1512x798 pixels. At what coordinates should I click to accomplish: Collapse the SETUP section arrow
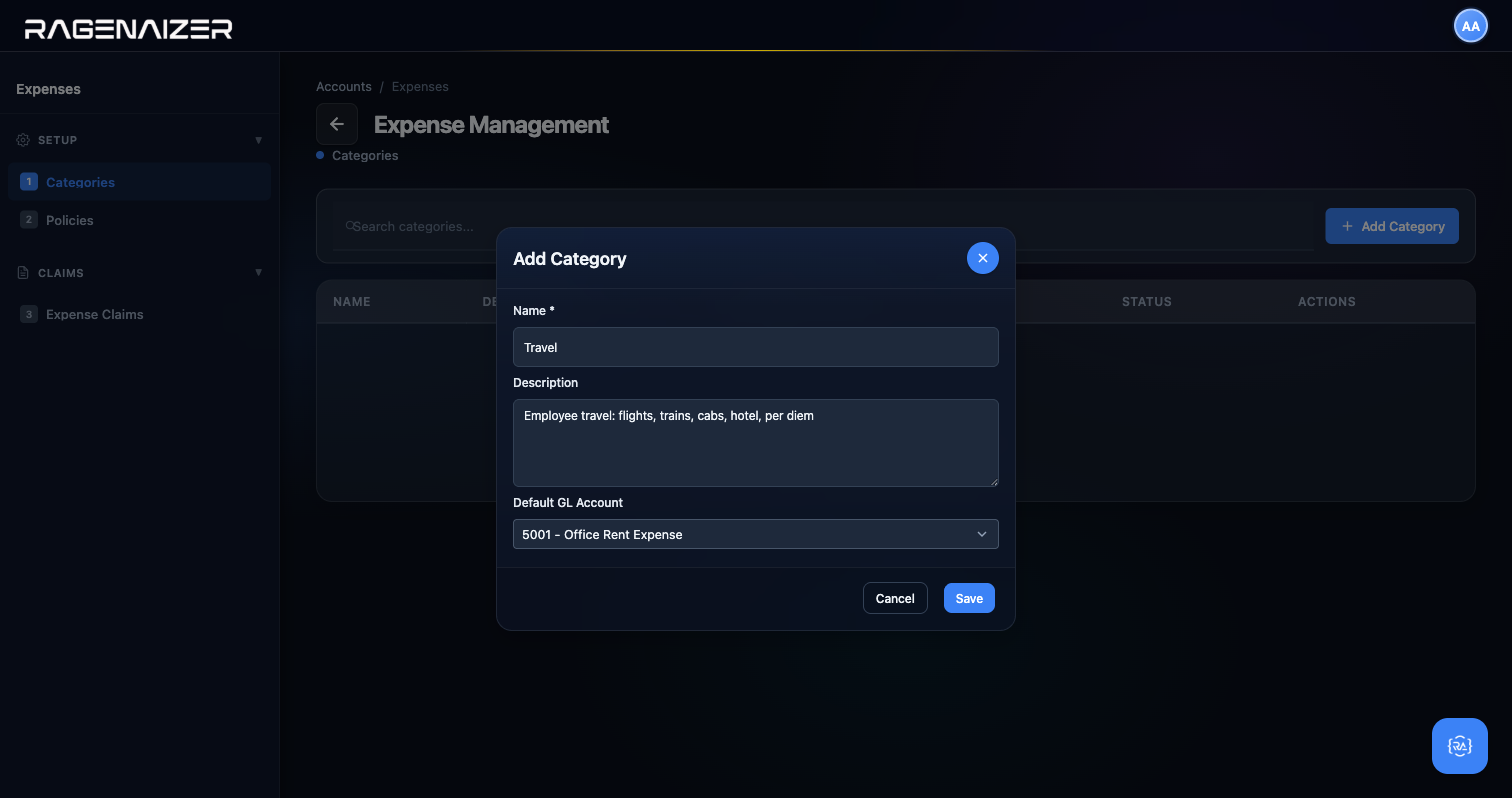point(259,140)
